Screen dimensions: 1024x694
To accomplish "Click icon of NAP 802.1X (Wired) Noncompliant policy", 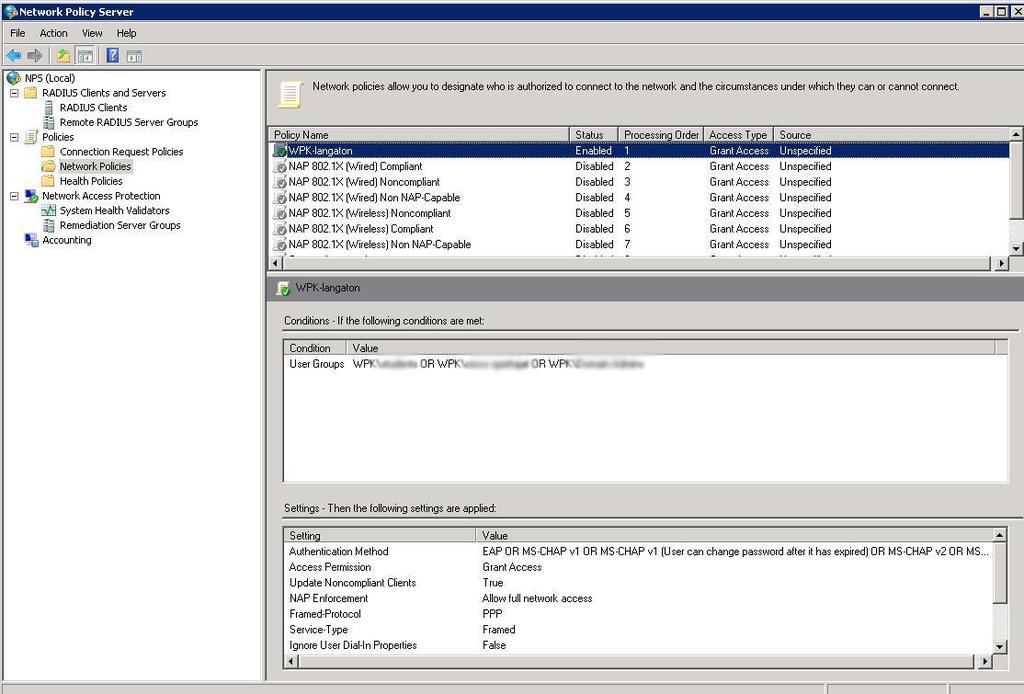I will tap(280, 182).
